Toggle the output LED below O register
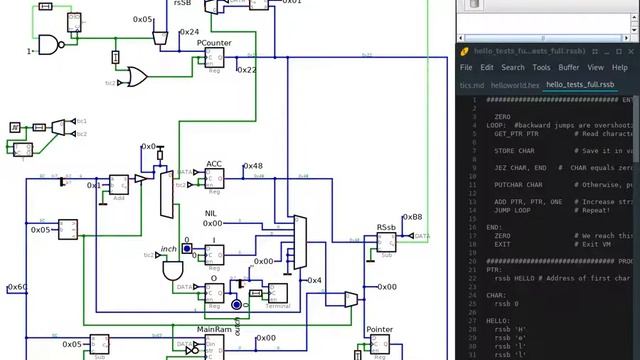The height and width of the screenshot is (360, 640). pos(236,304)
